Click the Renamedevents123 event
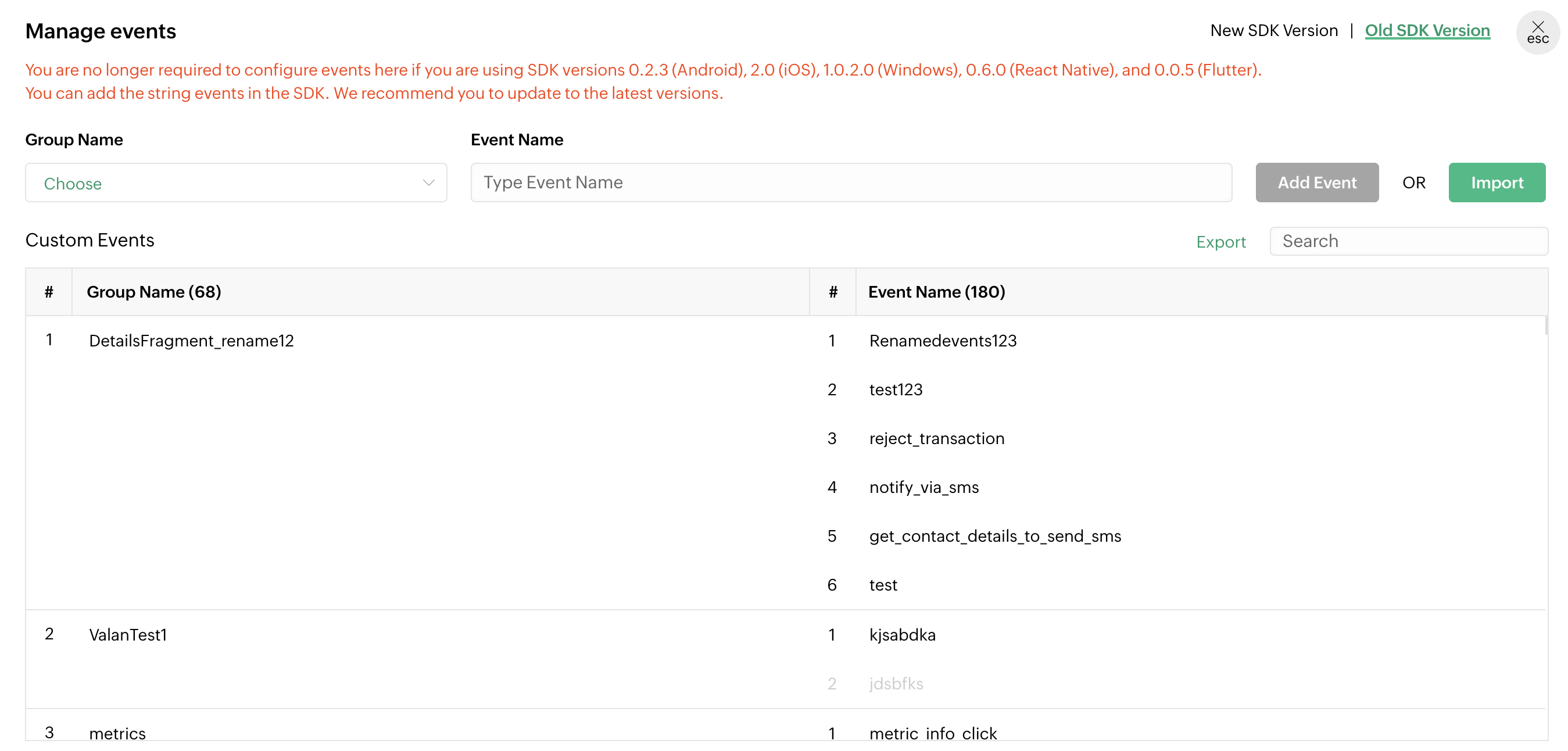Viewport: 1568px width, 751px height. 942,341
